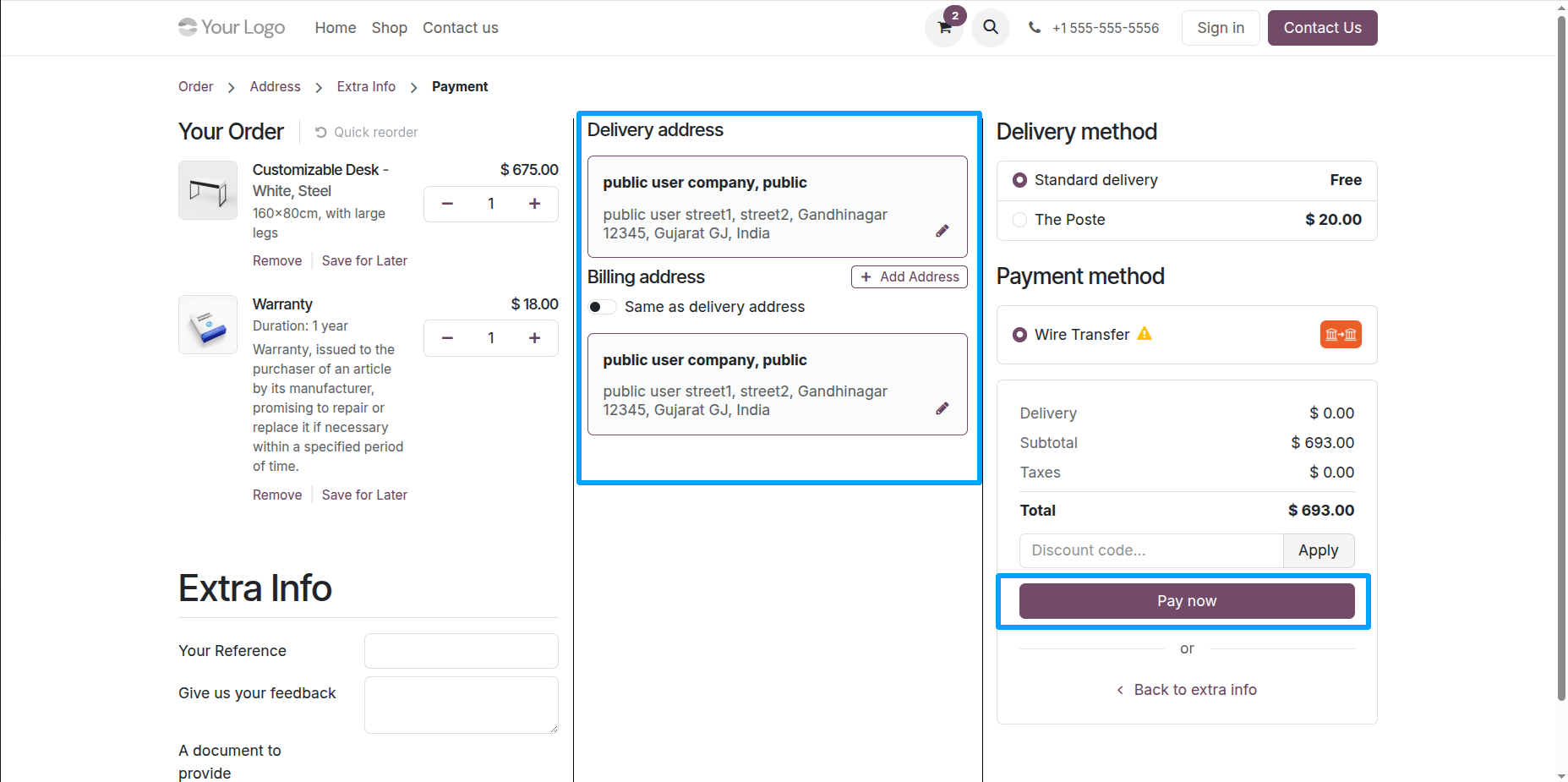Image resolution: width=1568 pixels, height=782 pixels.
Task: Click the Customizable Desk quantity field
Action: click(x=491, y=204)
